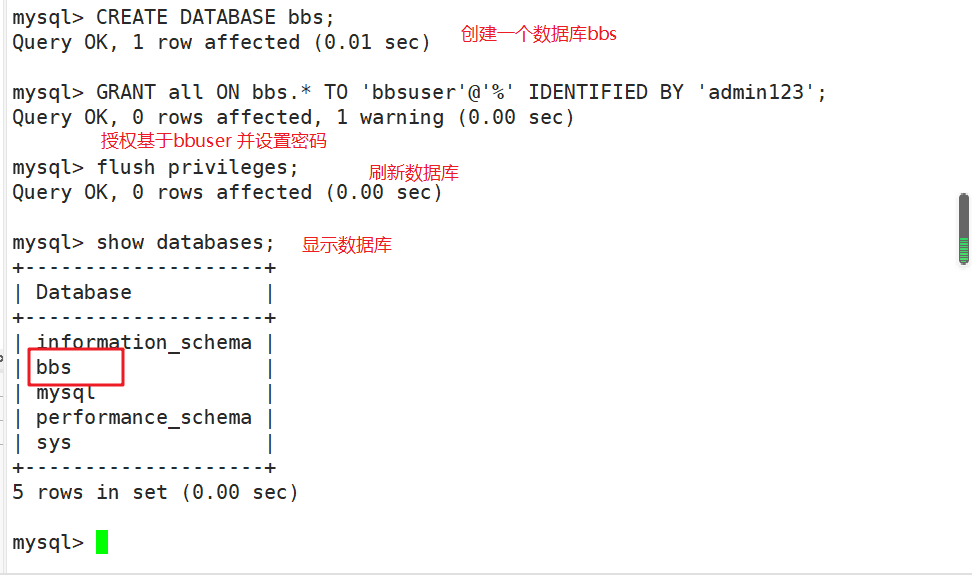
Task: Click the show databases command line
Action: [184, 242]
